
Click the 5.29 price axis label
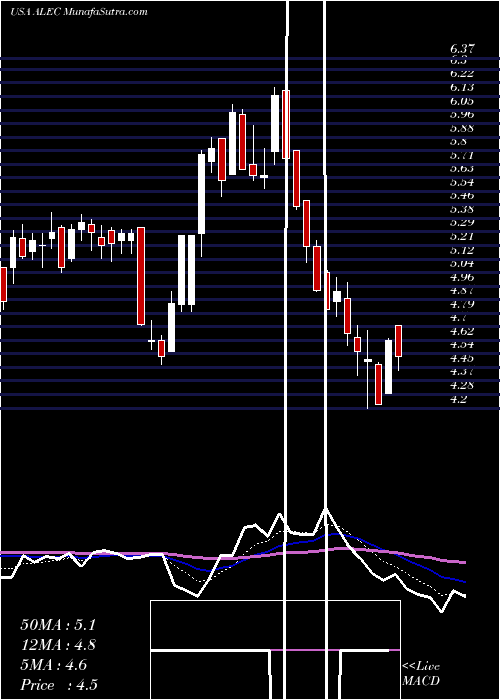click(462, 222)
